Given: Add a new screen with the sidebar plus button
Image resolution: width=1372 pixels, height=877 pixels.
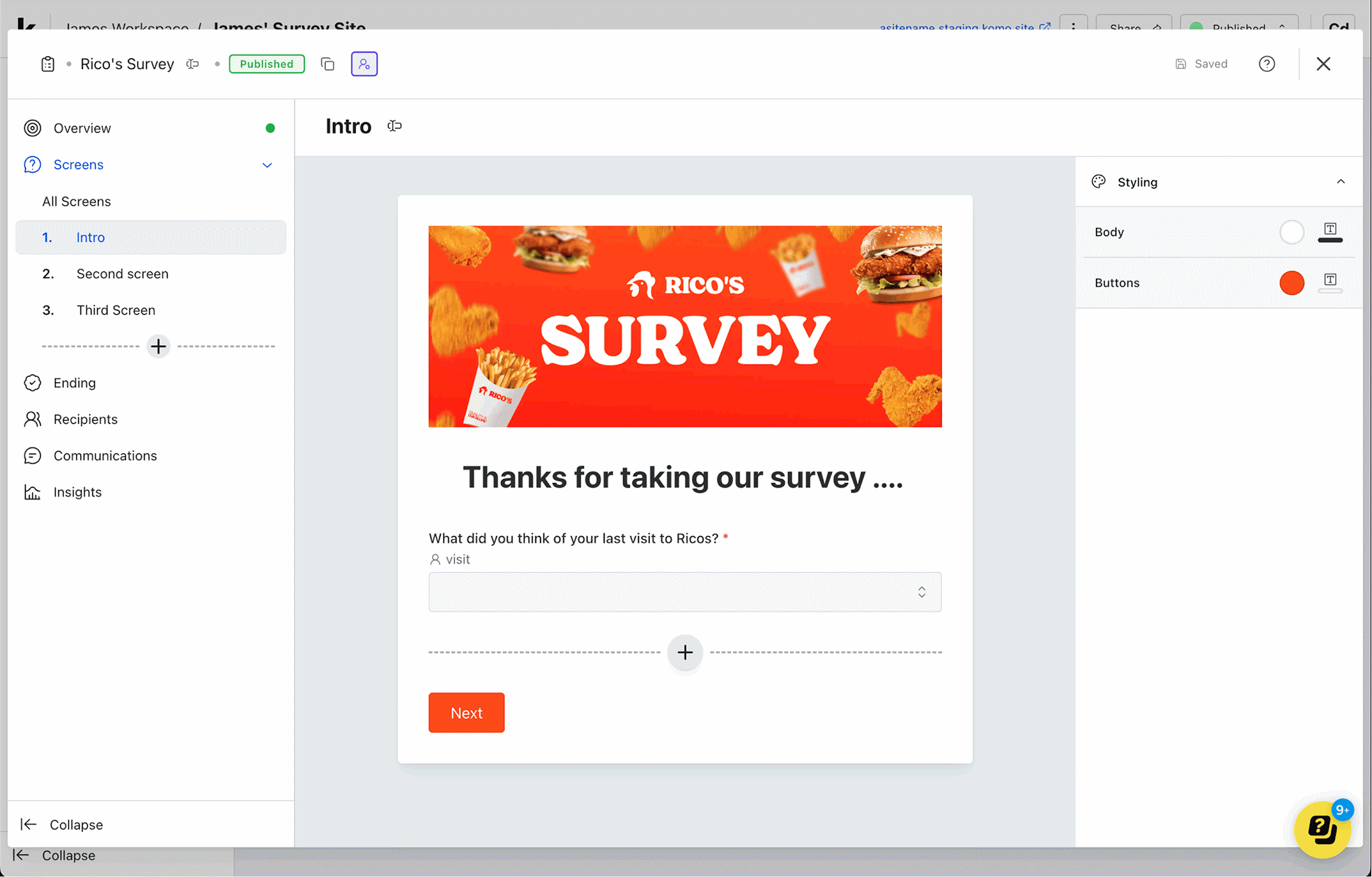Looking at the screenshot, I should 159,346.
